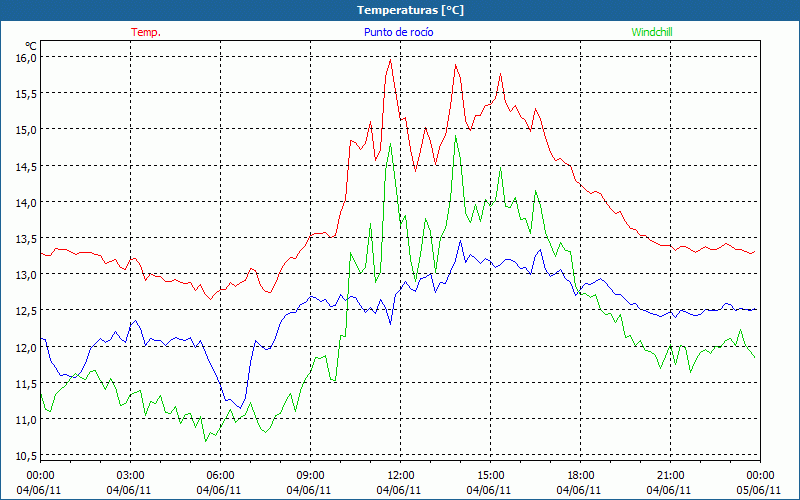Click the '°C' unit label on the axis
This screenshot has height=500, width=800.
click(31, 45)
